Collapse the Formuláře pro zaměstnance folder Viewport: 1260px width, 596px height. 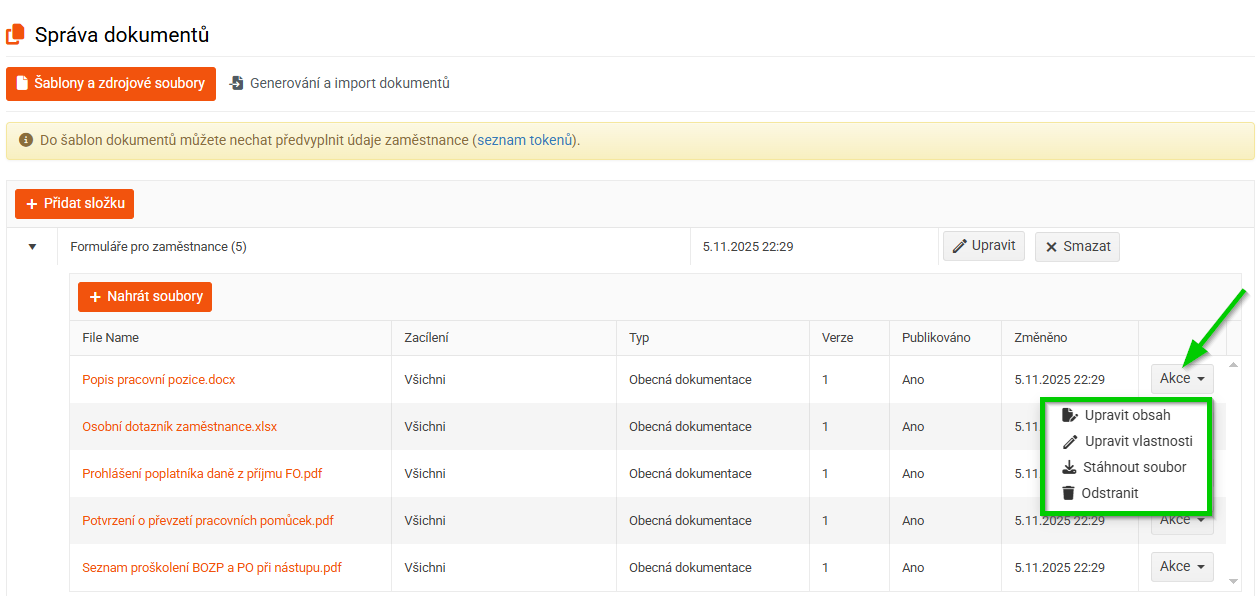(32, 246)
